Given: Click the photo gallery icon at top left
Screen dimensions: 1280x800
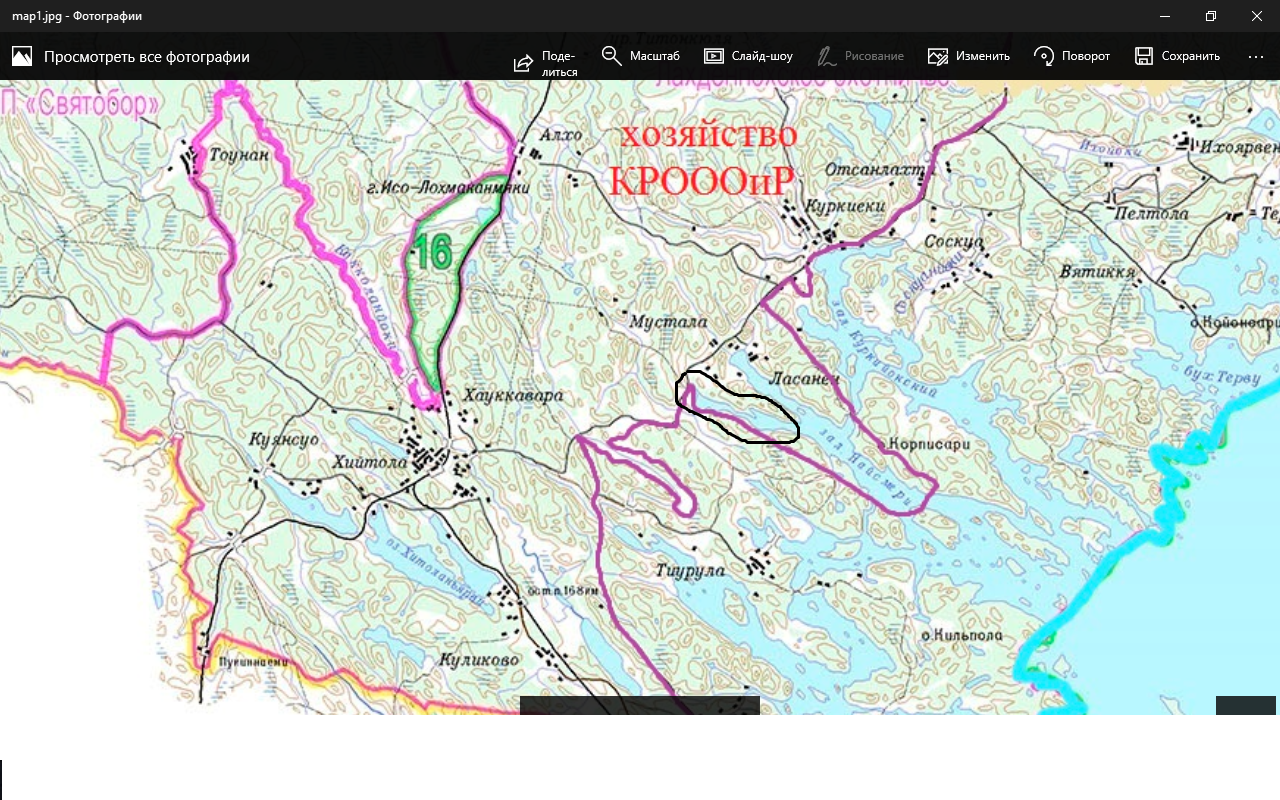Looking at the screenshot, I should tap(22, 56).
